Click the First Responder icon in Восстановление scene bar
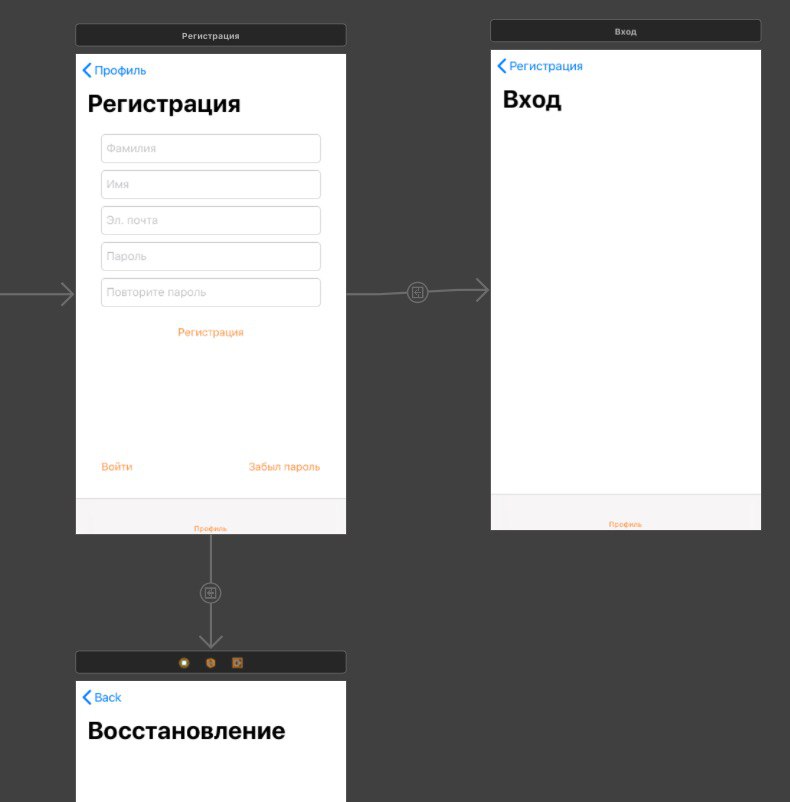790x802 pixels. point(211,663)
